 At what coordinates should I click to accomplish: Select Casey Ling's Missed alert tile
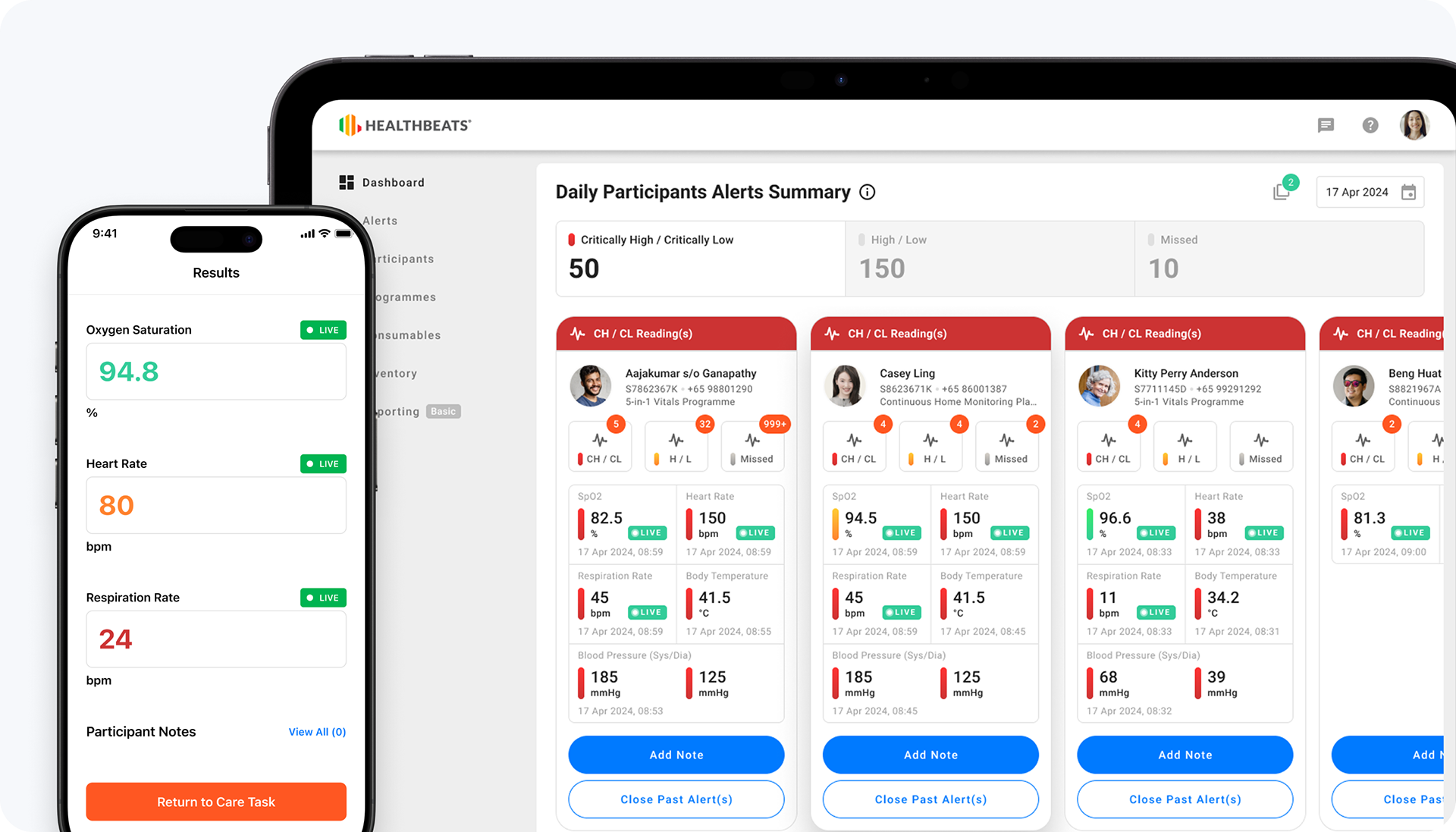click(1006, 447)
